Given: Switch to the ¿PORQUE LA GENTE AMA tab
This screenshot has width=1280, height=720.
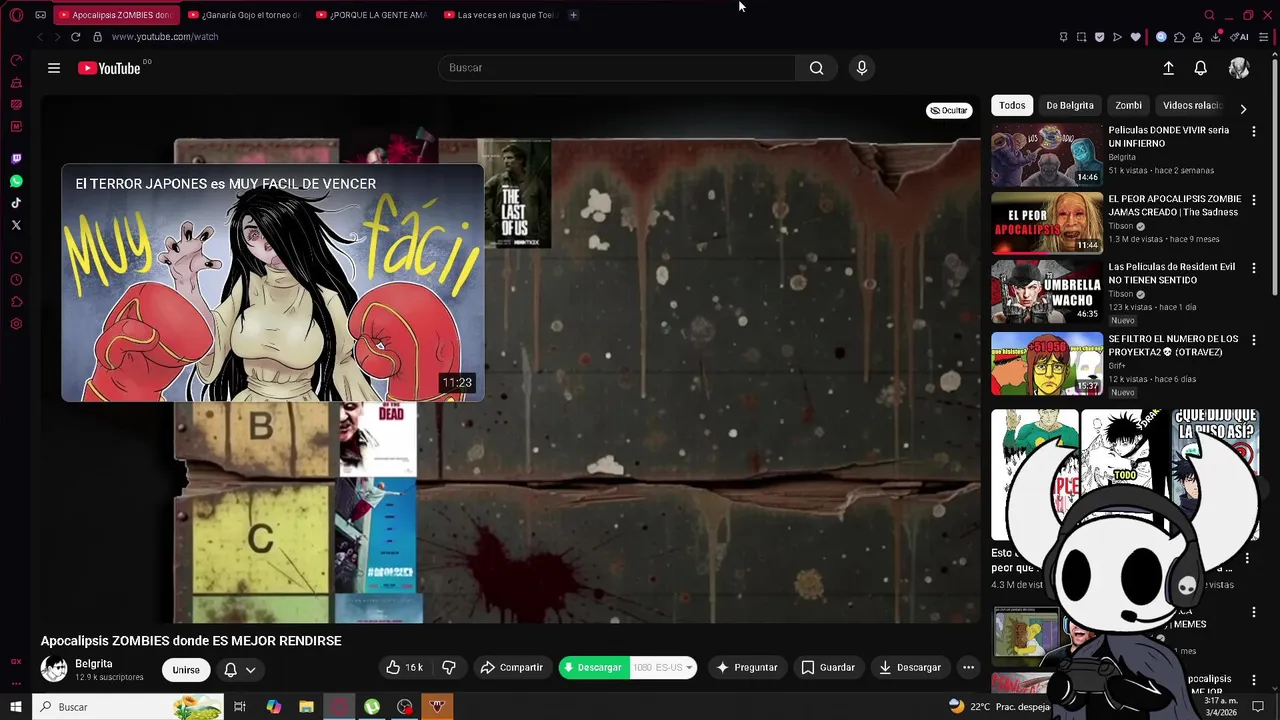Looking at the screenshot, I should [x=372, y=15].
